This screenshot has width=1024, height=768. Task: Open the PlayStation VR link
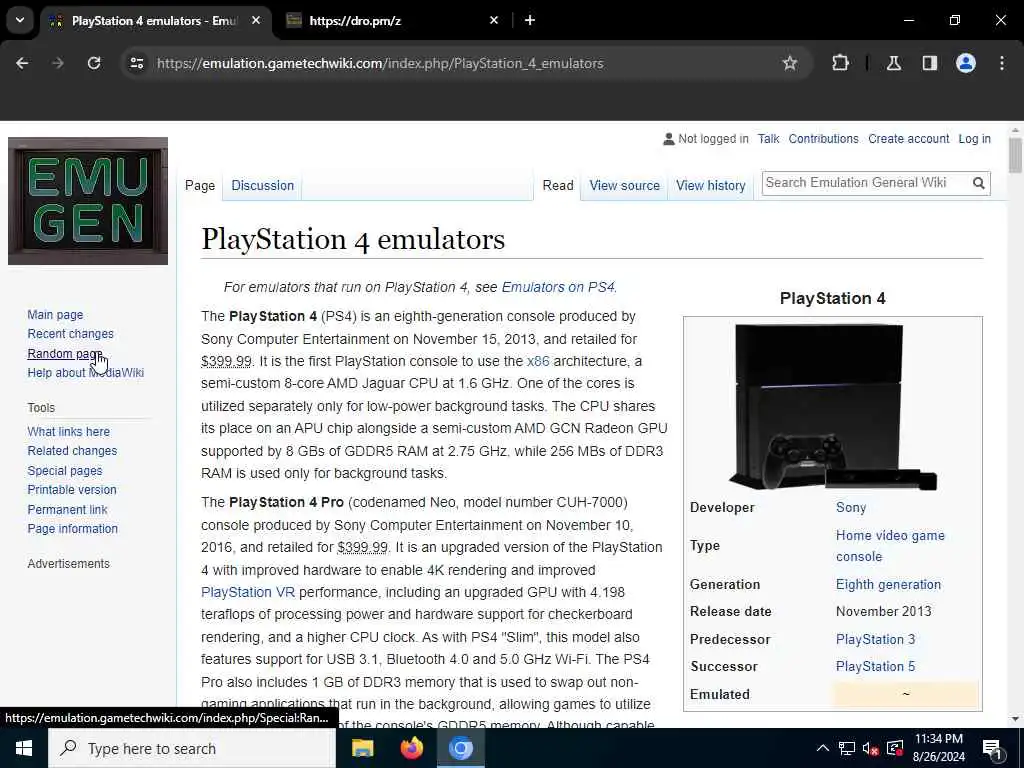click(248, 592)
